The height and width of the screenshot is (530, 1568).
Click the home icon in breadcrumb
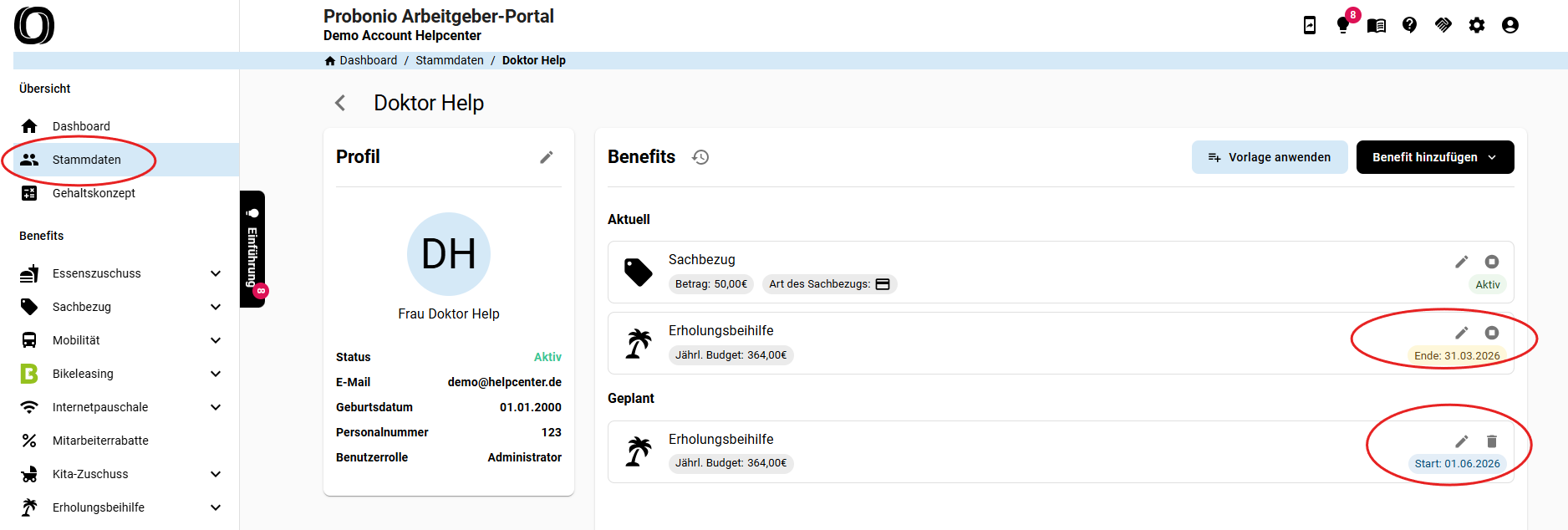pos(330,61)
